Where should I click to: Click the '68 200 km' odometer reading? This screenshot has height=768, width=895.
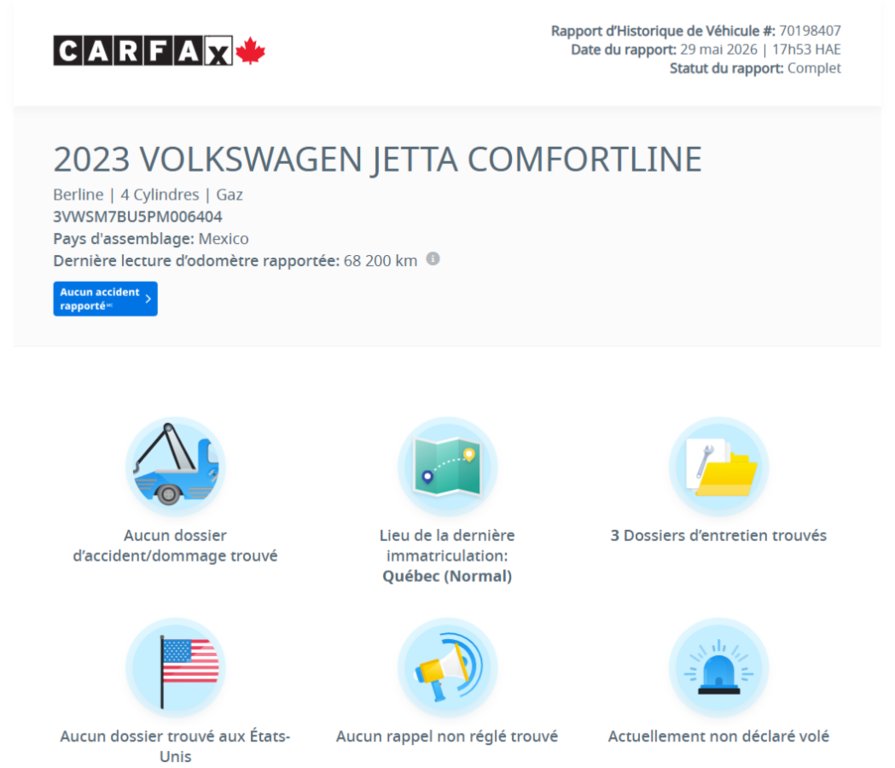pos(380,261)
